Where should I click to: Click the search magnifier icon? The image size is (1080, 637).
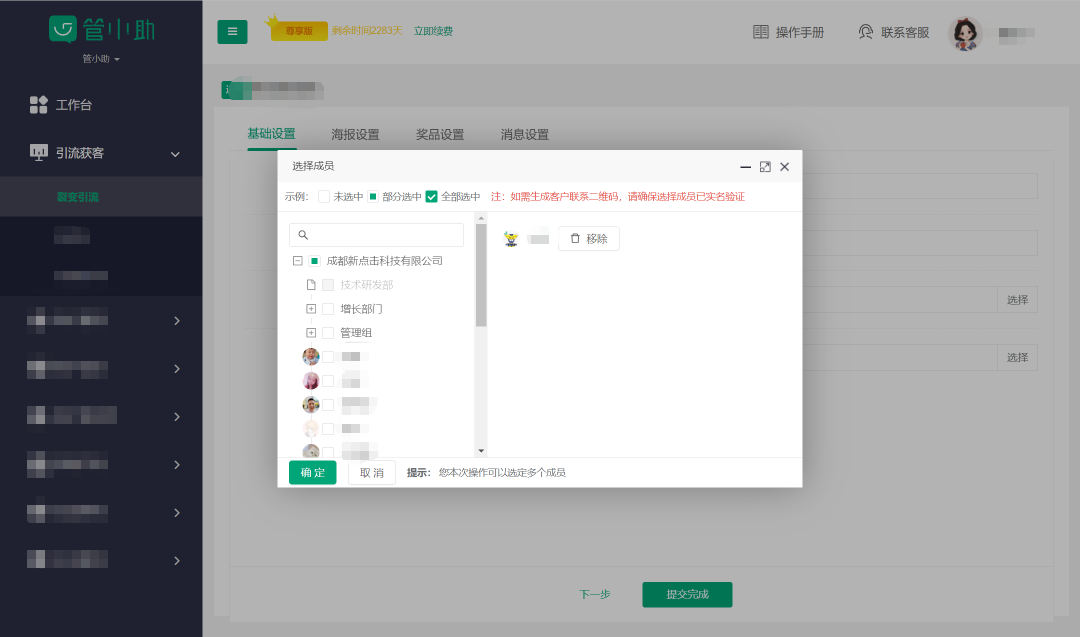[x=303, y=235]
